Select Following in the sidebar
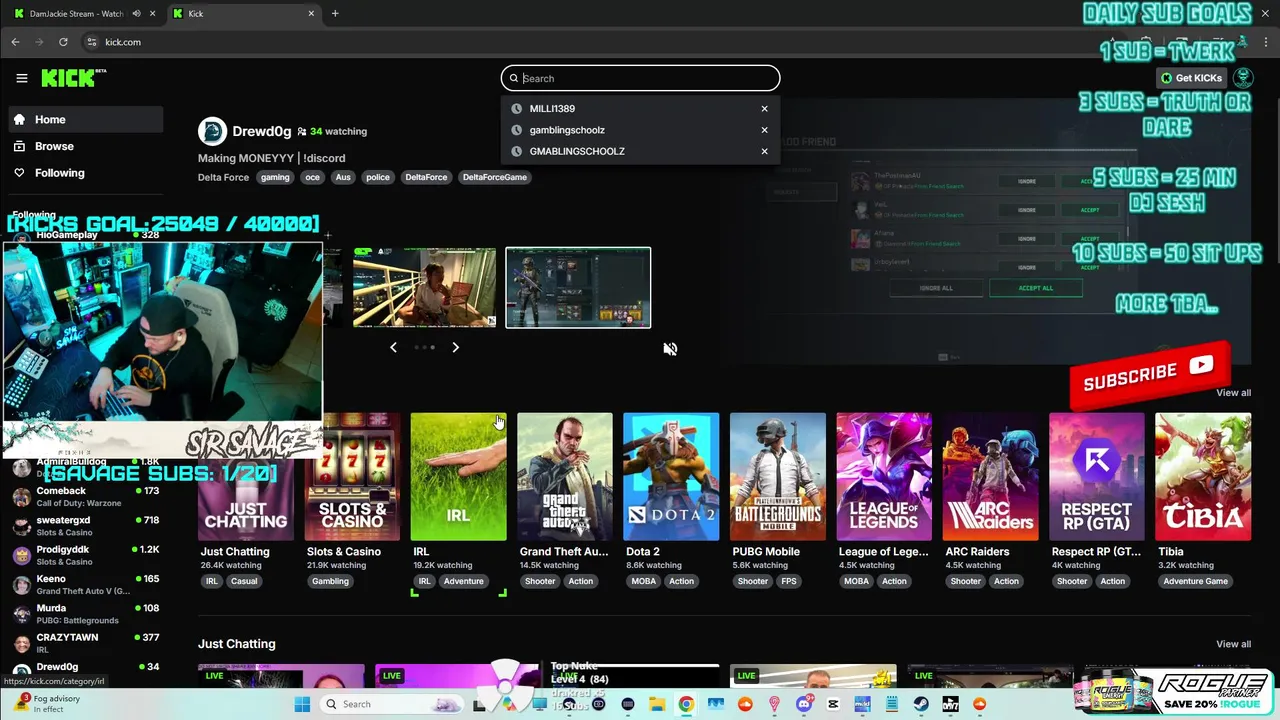Viewport: 1280px width, 720px height. click(x=86, y=173)
